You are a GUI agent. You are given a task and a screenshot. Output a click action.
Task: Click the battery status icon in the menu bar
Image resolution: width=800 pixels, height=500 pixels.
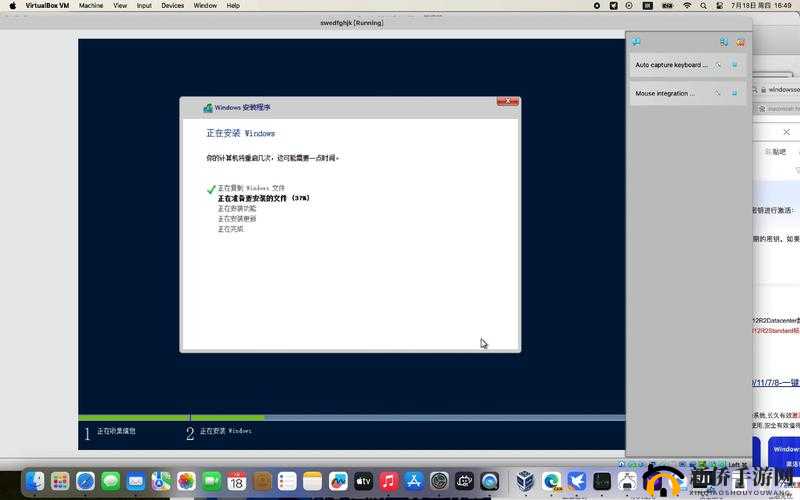click(667, 6)
